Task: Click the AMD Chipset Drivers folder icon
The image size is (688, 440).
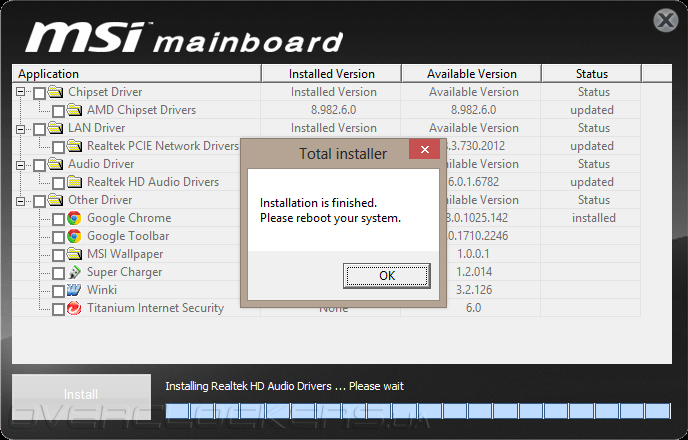Action: click(x=74, y=110)
